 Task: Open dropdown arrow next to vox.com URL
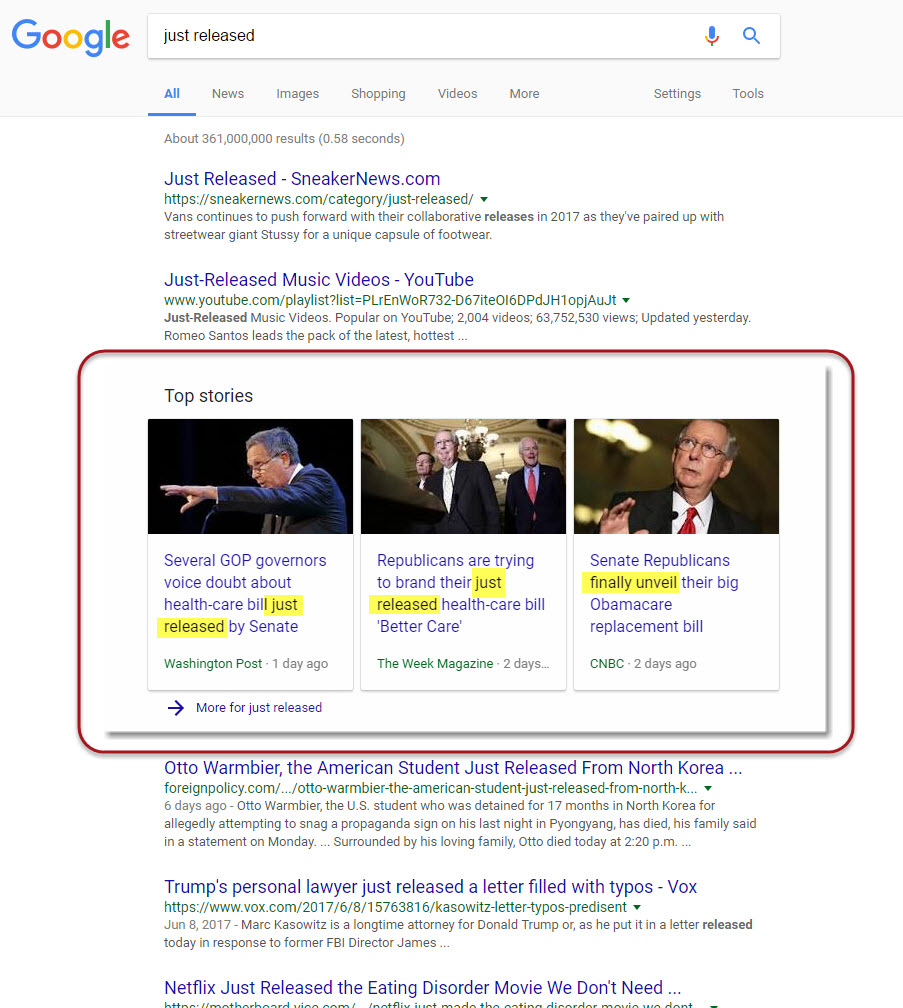pos(637,907)
